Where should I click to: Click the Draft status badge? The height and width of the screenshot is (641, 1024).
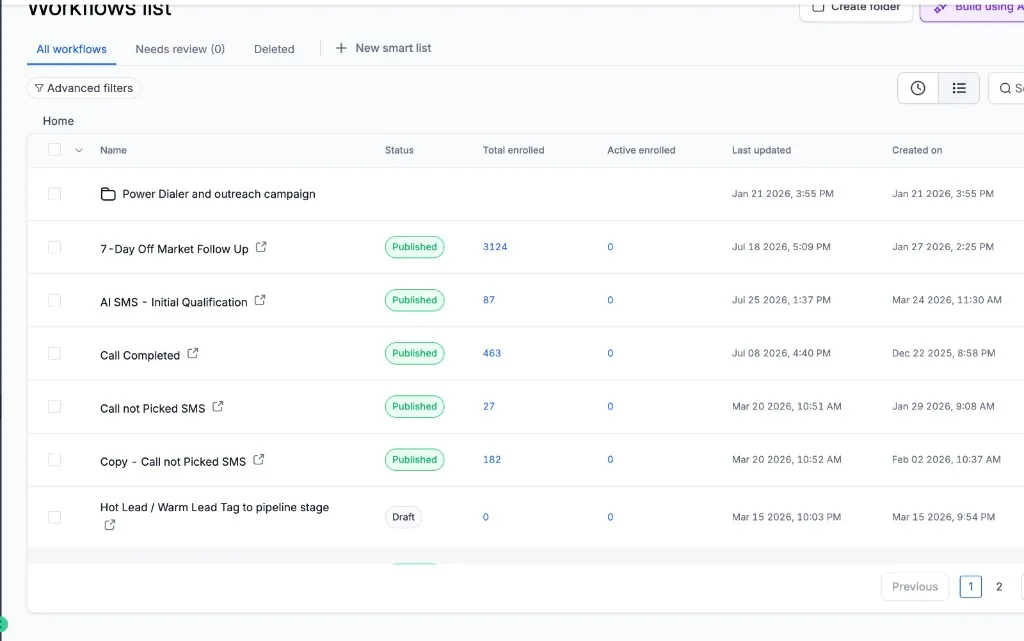(x=404, y=517)
